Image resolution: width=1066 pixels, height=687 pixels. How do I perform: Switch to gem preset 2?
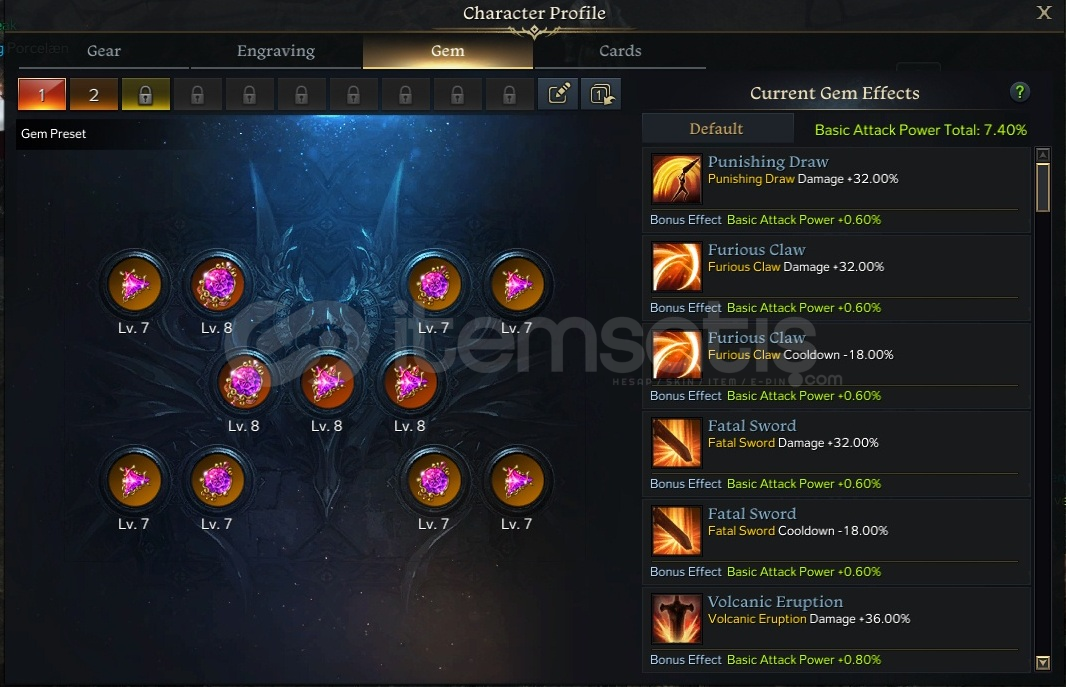pos(94,94)
